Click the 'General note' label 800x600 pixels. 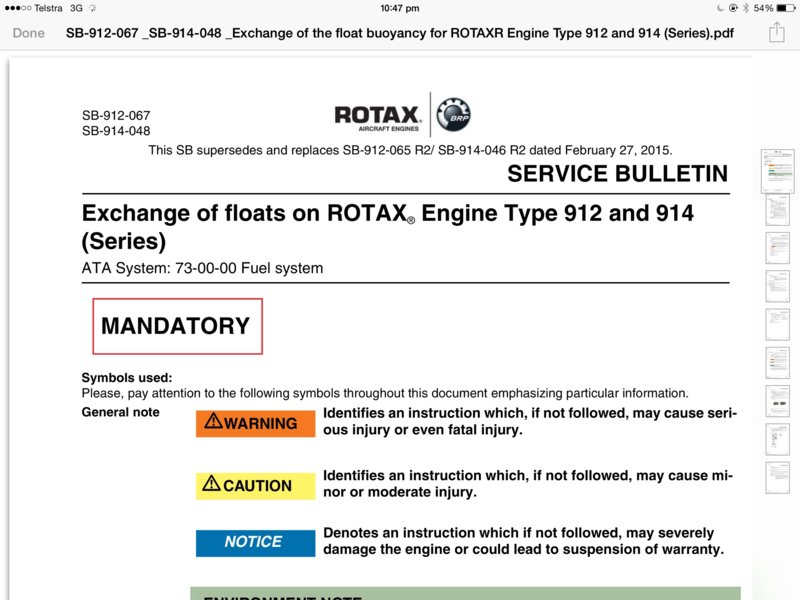coord(120,412)
